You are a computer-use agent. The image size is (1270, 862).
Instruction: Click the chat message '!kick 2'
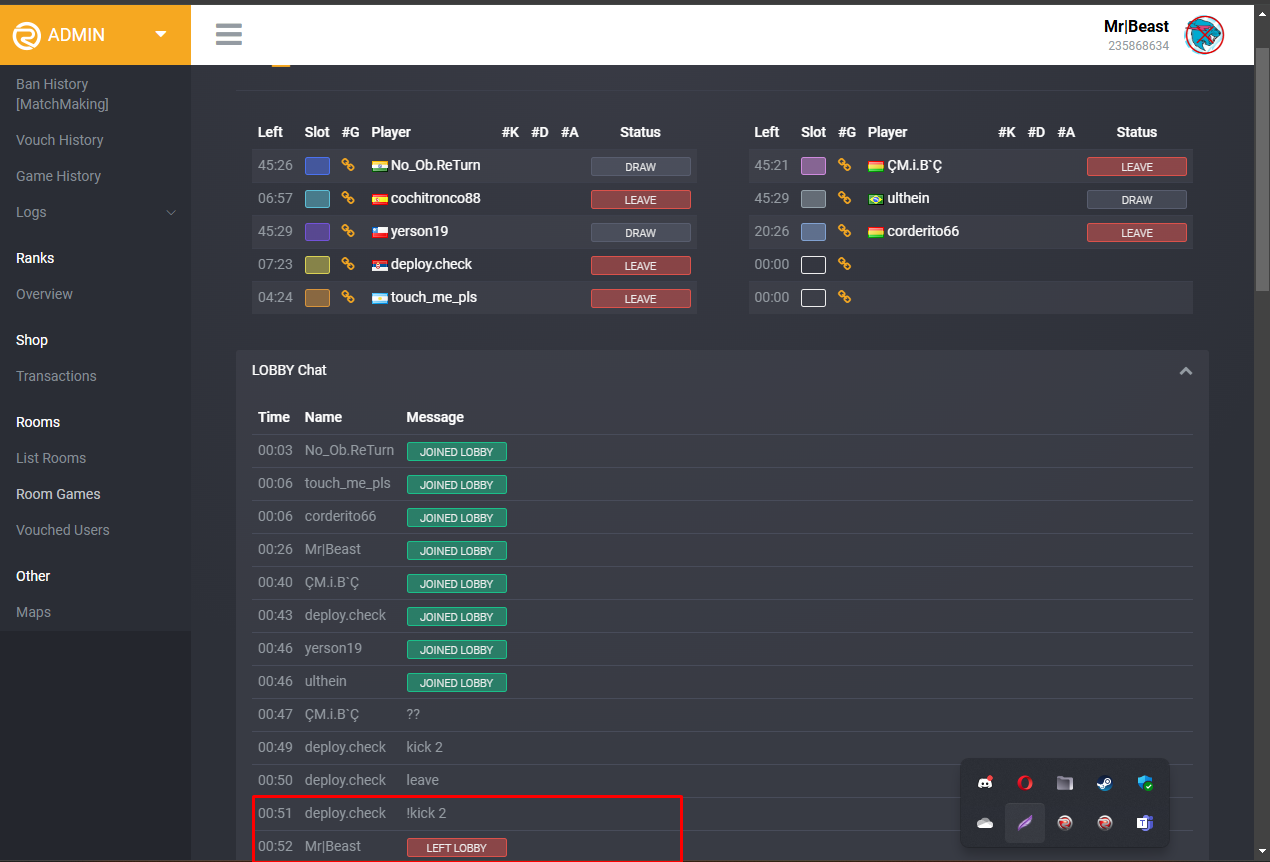(x=426, y=813)
